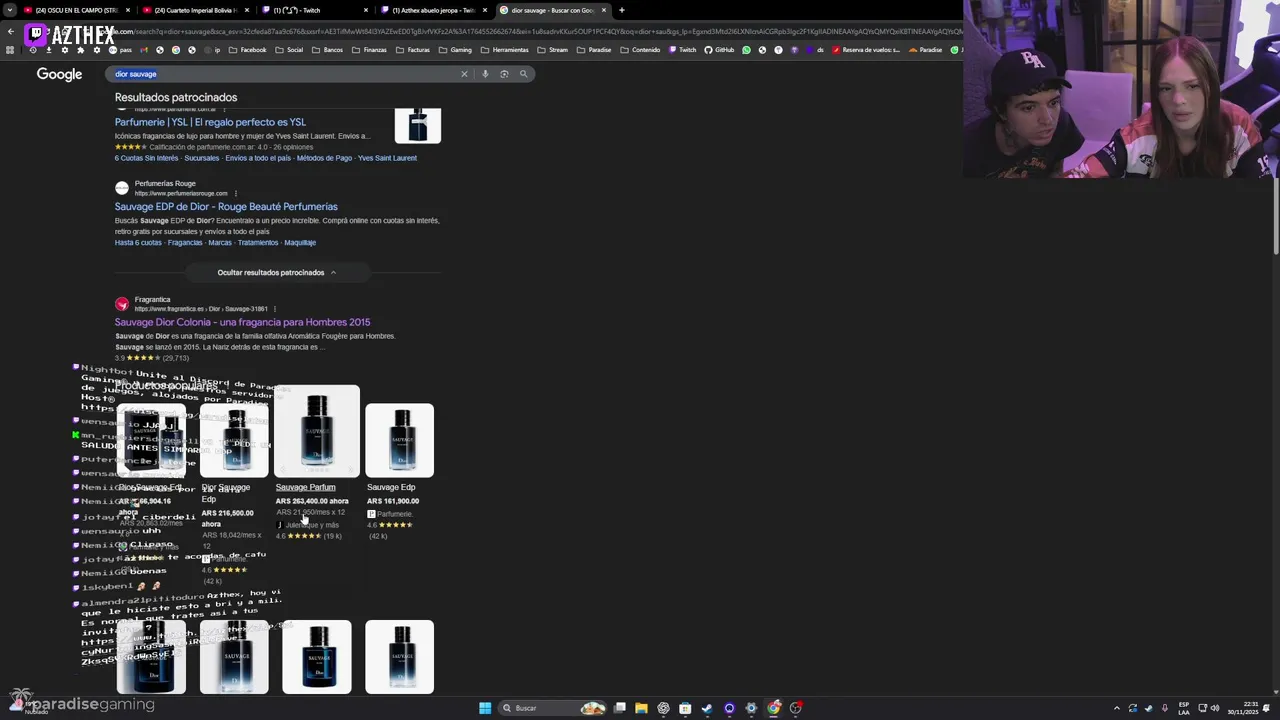Viewport: 1280px width, 720px height.
Task: Click the Maquillaje sitelink
Action: pyautogui.click(x=300, y=243)
